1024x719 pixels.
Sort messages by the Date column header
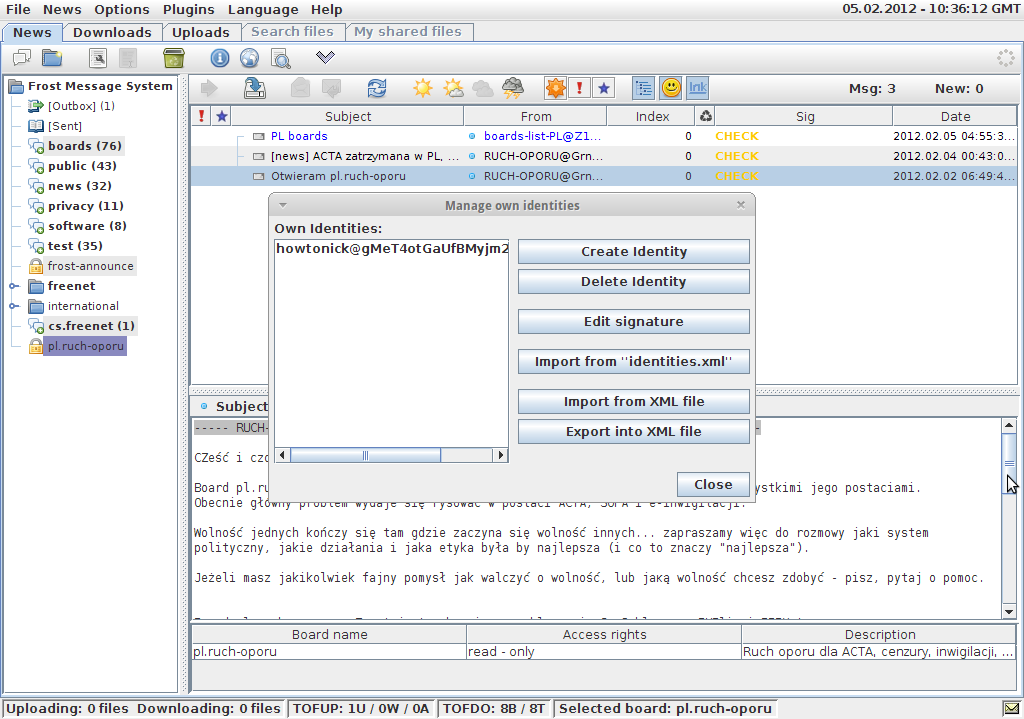[955, 116]
